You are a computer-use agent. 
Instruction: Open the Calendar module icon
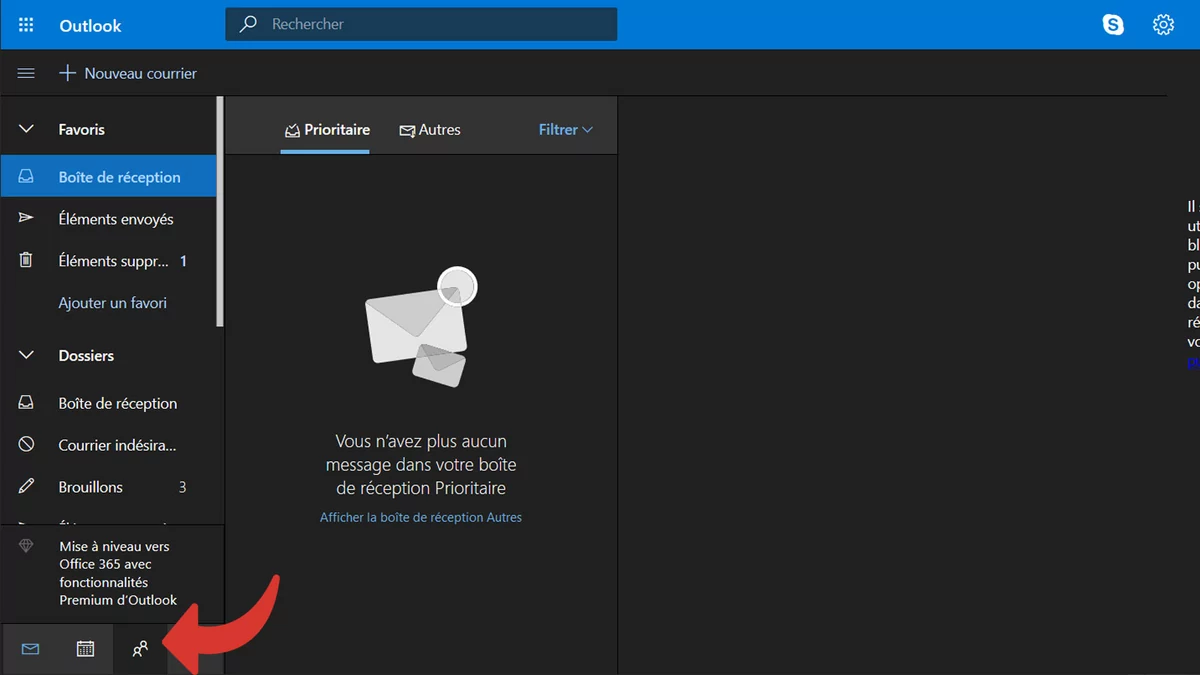(x=85, y=649)
